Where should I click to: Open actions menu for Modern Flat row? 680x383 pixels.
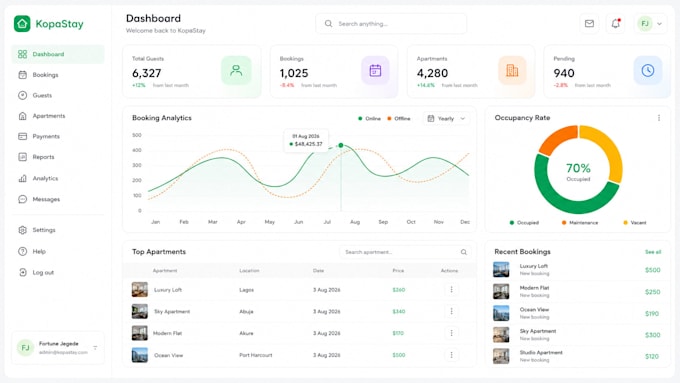click(451, 333)
